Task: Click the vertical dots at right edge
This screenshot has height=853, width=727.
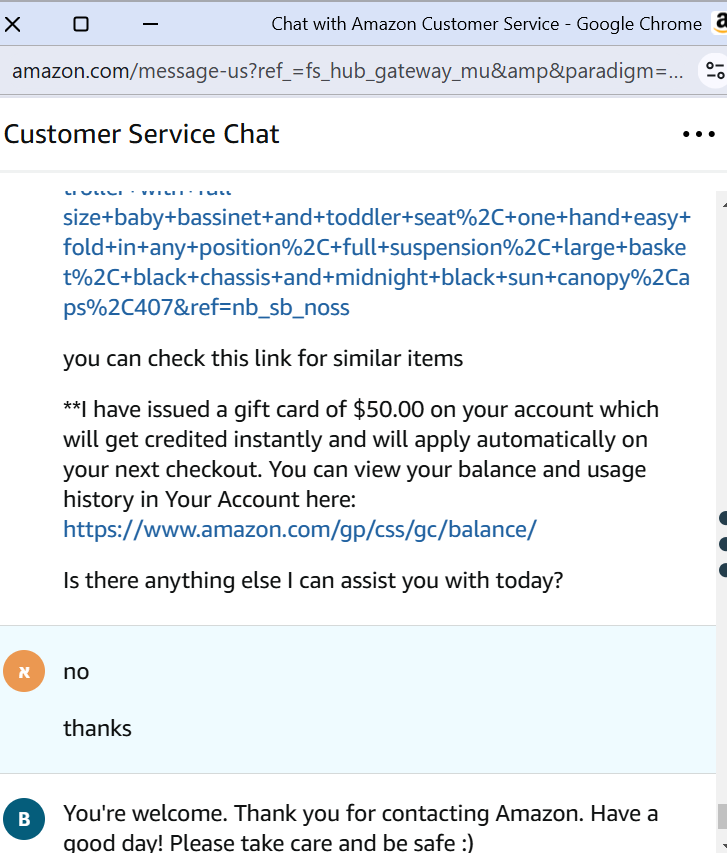Action: coord(722,544)
